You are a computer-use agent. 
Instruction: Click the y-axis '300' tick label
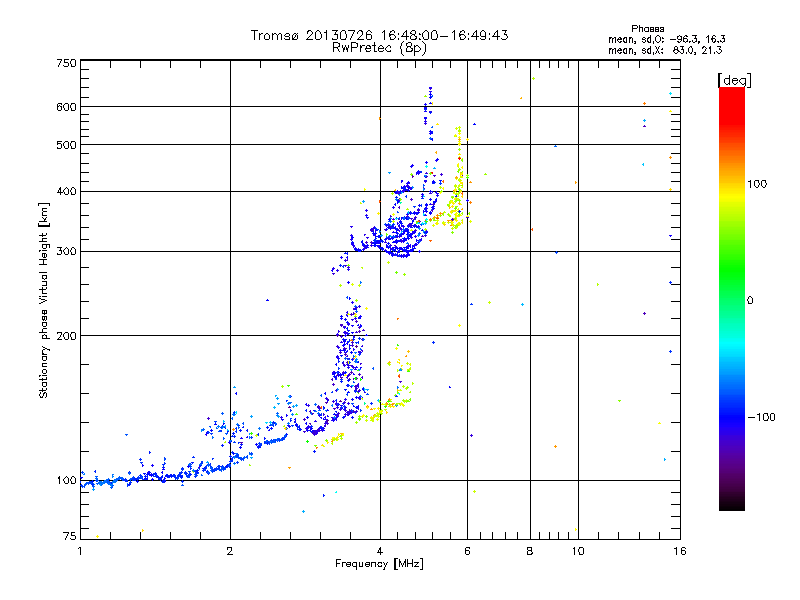click(x=66, y=252)
